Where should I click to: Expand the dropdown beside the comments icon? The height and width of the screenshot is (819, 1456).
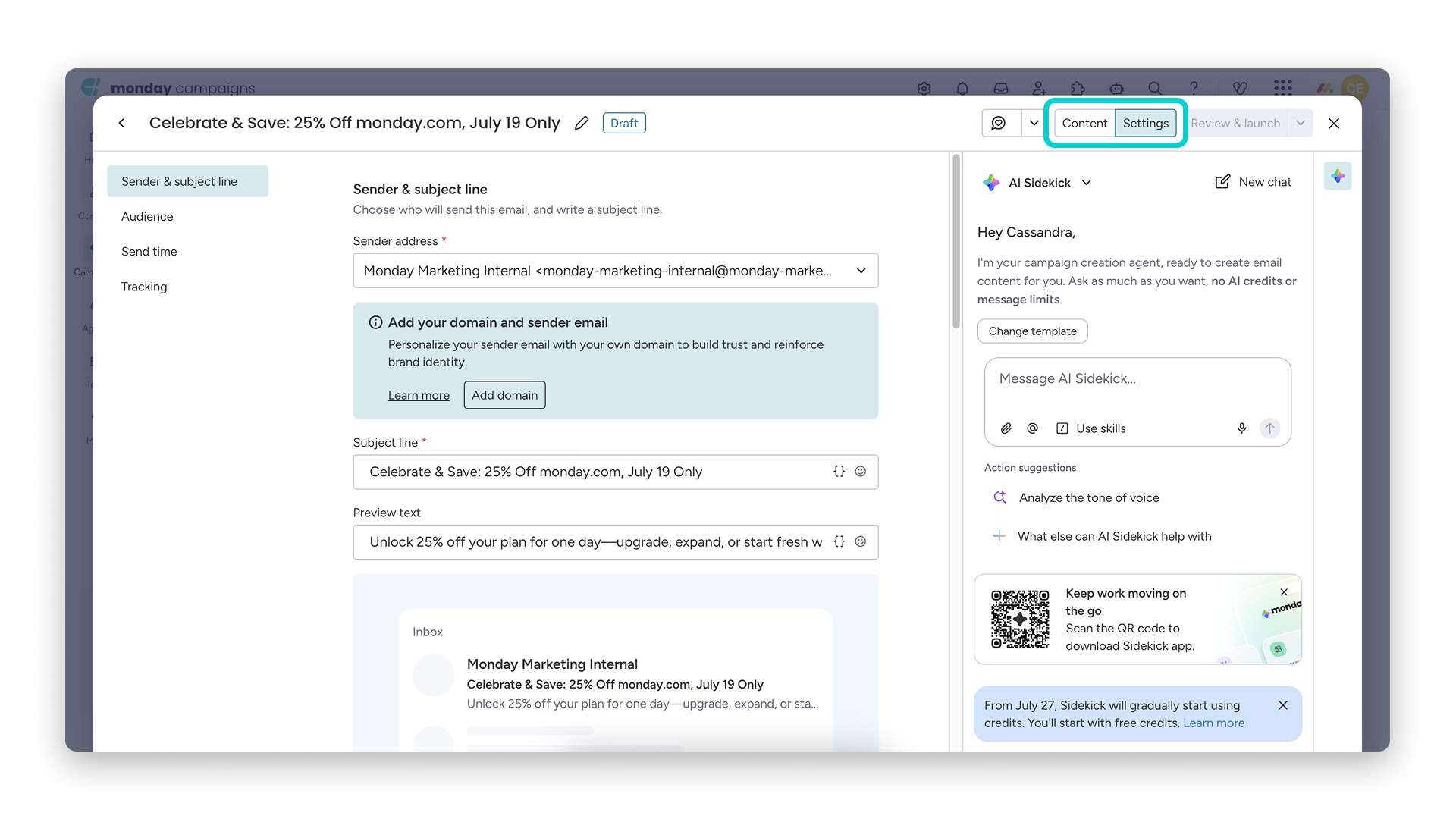(1034, 123)
